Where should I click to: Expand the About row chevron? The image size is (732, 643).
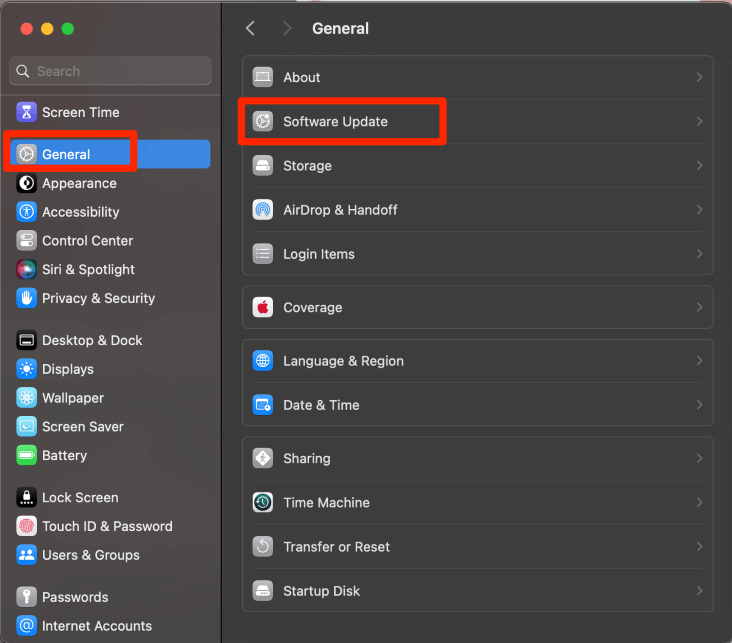pos(699,78)
